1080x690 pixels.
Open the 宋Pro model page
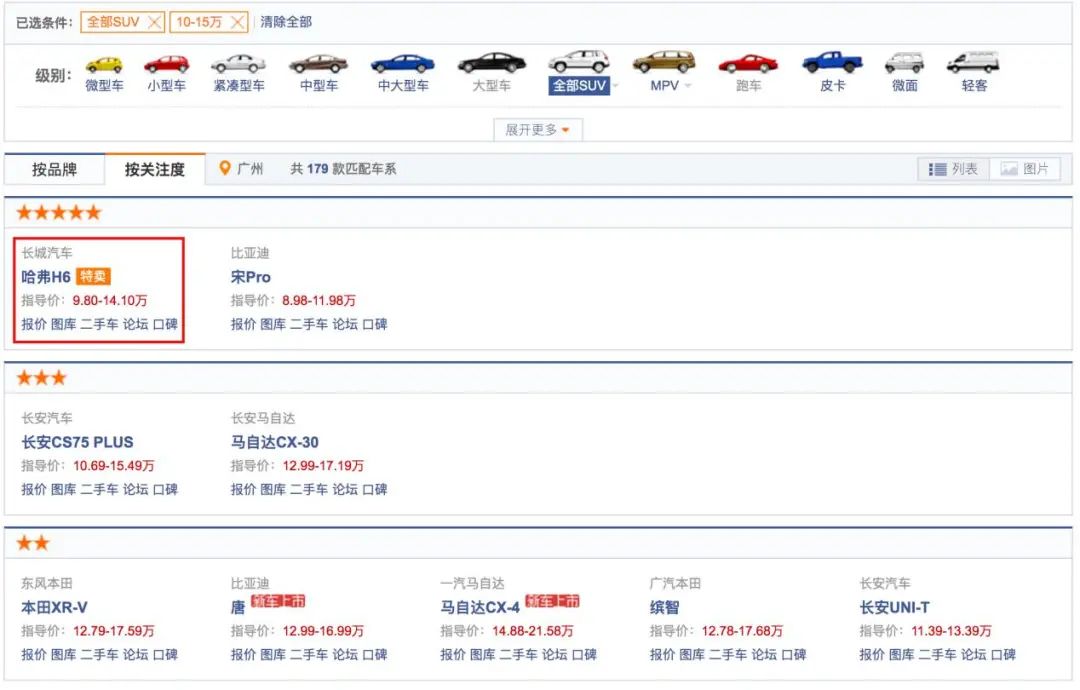pyautogui.click(x=251, y=277)
